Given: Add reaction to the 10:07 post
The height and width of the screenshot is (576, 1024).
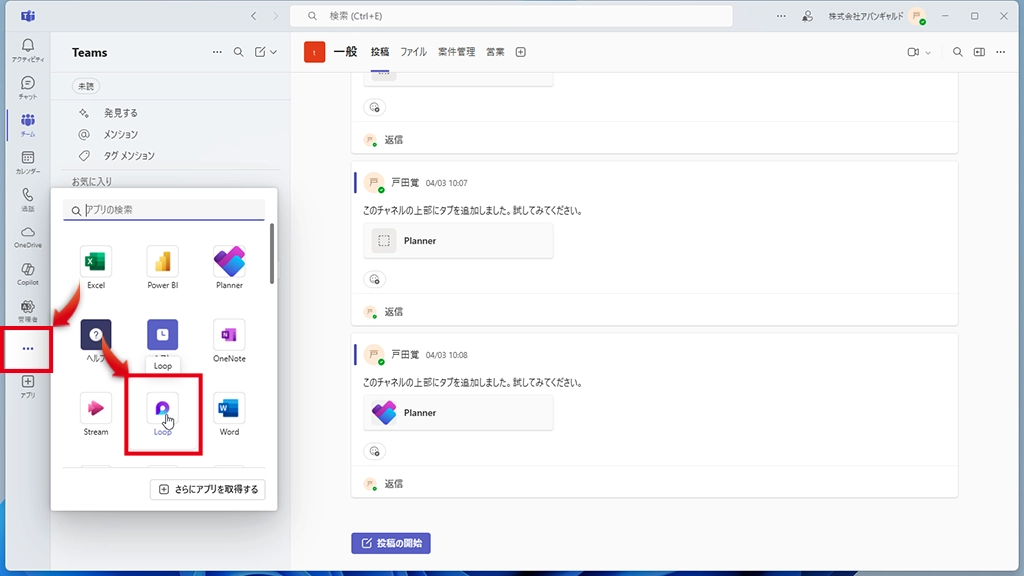Looking at the screenshot, I should pos(374,280).
